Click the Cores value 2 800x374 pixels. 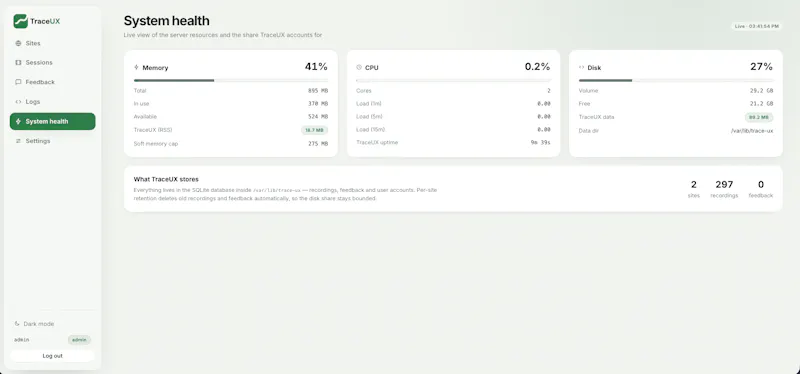point(549,91)
